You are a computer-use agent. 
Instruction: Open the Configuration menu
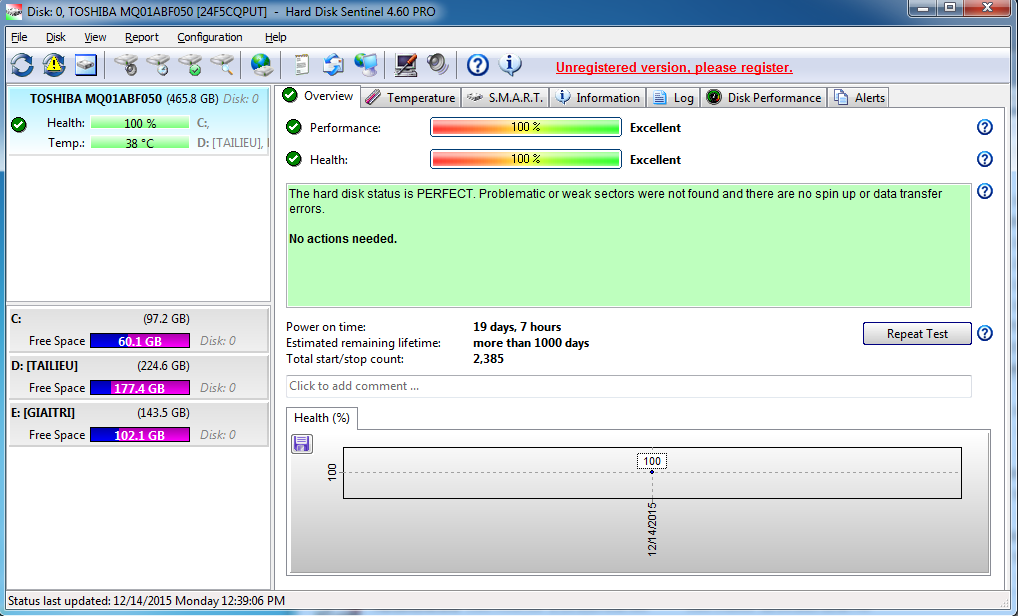[x=209, y=37]
